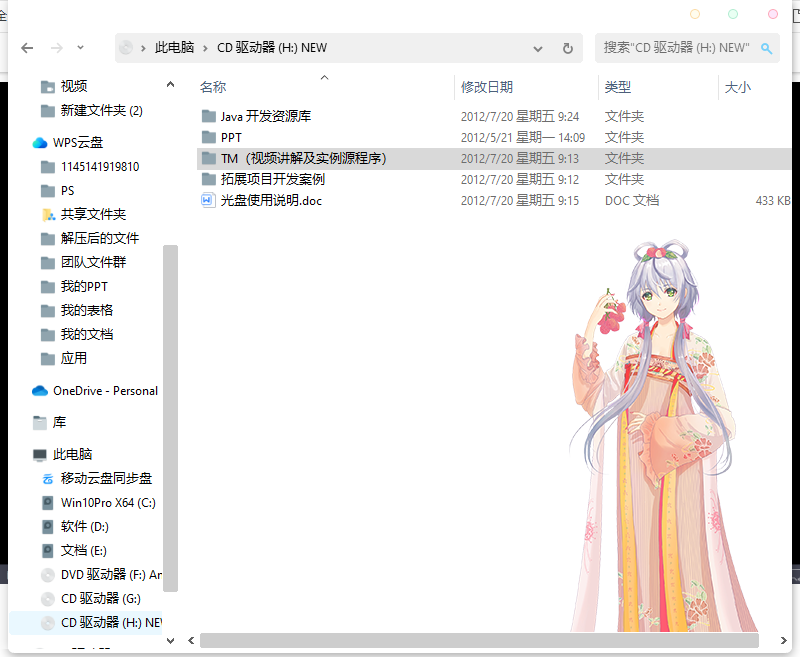Select the 软件 (D:) drive icon
This screenshot has width=800, height=657.
tap(47, 527)
